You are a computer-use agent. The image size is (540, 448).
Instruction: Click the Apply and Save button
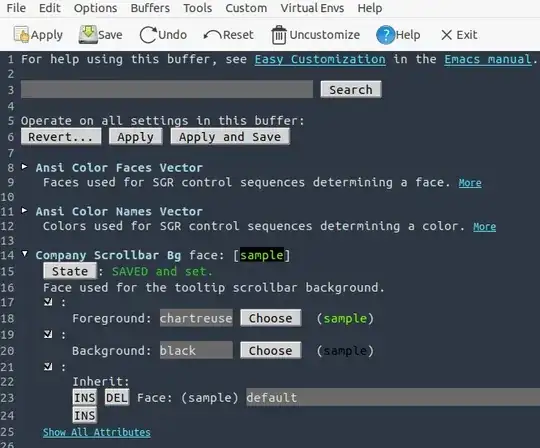pos(230,137)
